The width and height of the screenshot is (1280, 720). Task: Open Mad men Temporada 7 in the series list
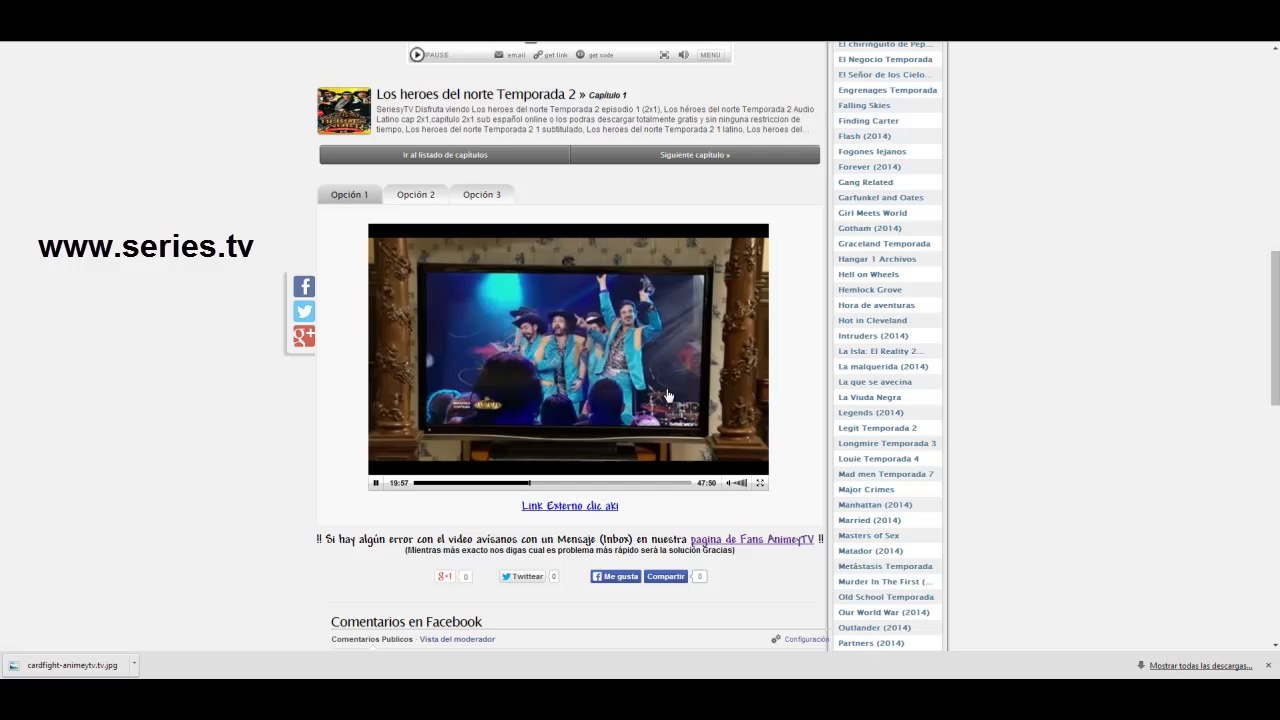[x=885, y=475]
